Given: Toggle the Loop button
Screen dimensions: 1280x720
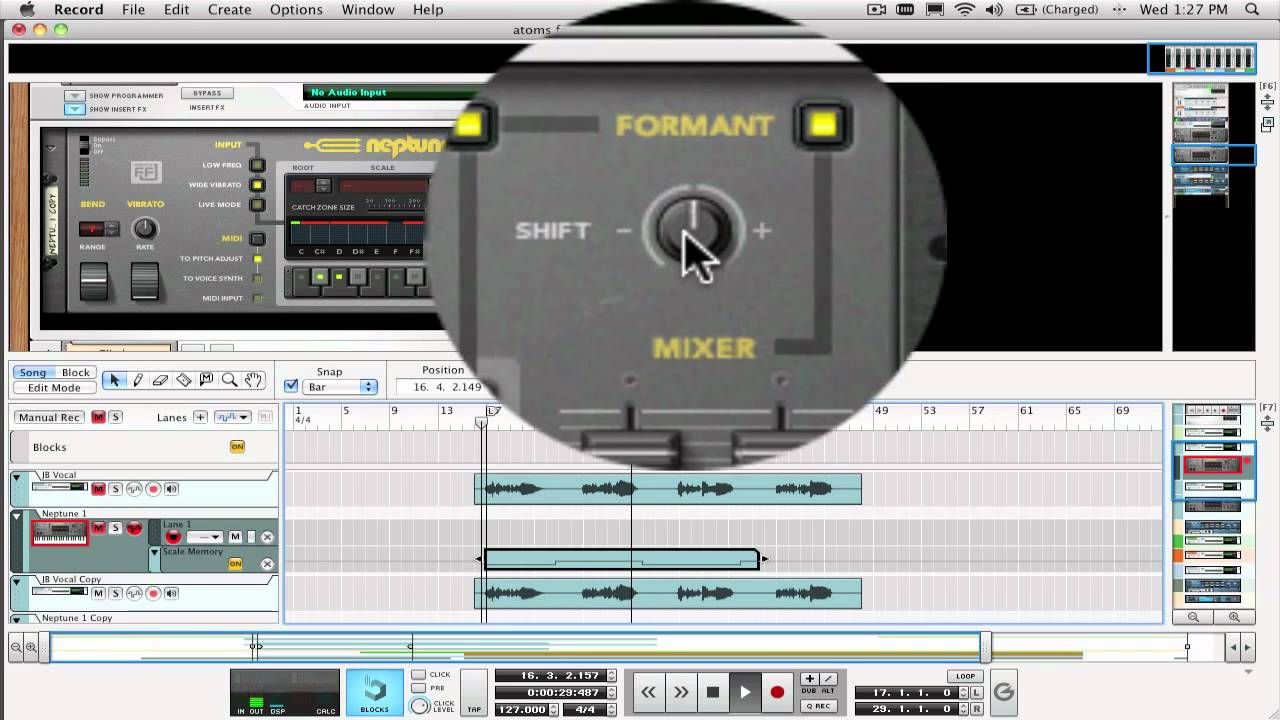Looking at the screenshot, I should pyautogui.click(x=965, y=676).
